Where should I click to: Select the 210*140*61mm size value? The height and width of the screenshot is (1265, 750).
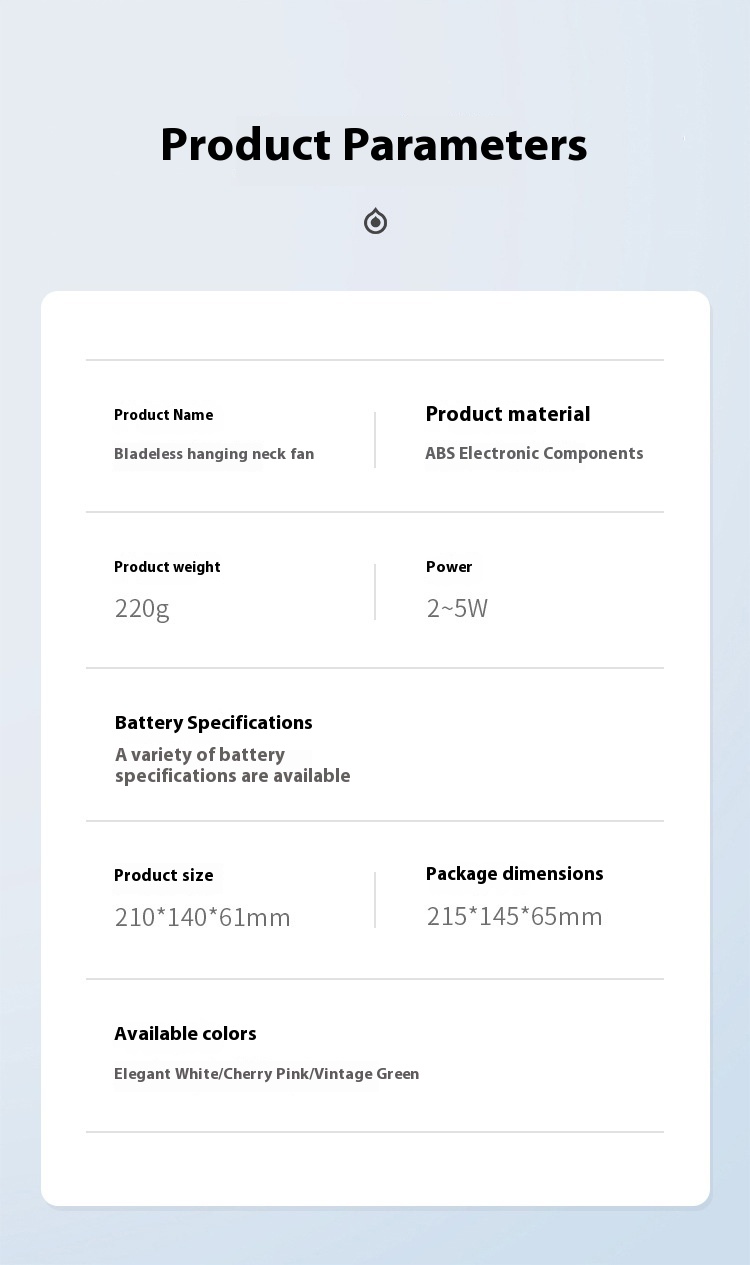(x=202, y=917)
